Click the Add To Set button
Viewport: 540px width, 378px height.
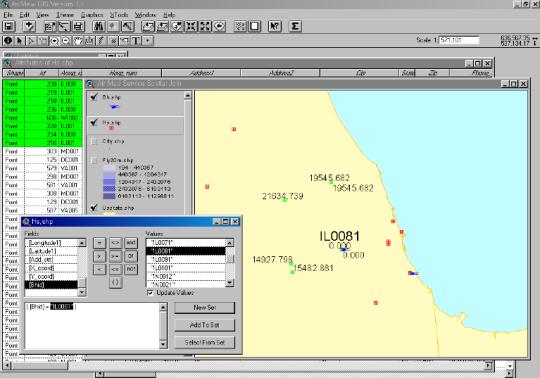coord(205,325)
